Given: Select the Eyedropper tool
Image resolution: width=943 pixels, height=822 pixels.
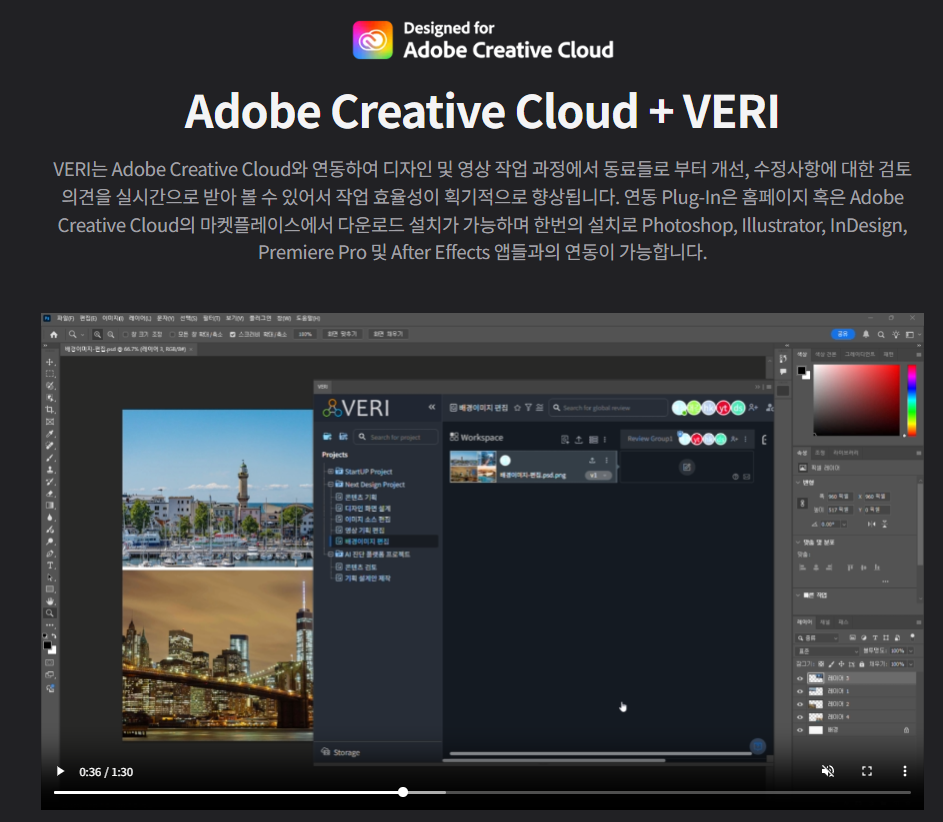Looking at the screenshot, I should coord(50,434).
